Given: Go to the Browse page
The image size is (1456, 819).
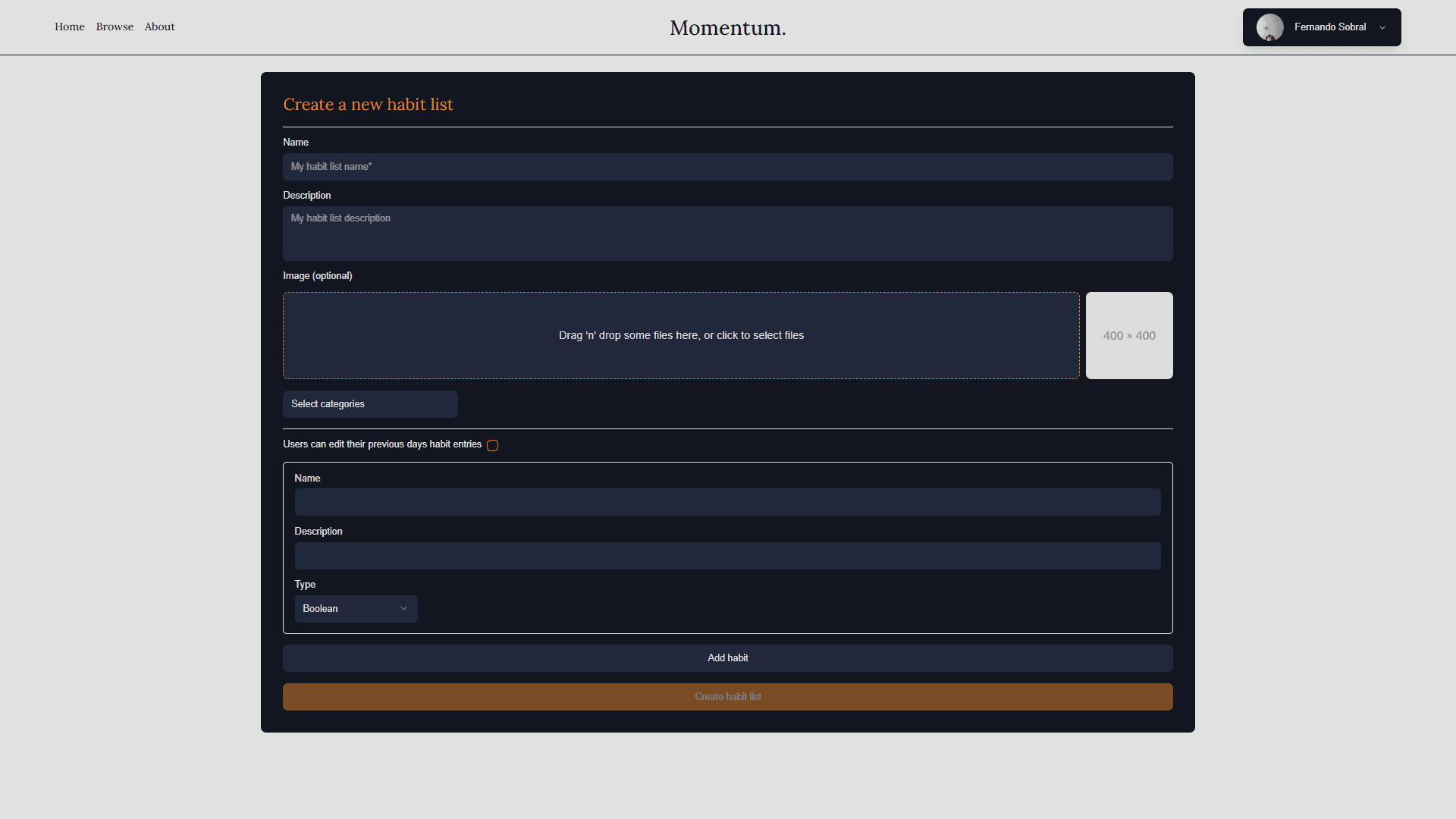Looking at the screenshot, I should point(115,27).
